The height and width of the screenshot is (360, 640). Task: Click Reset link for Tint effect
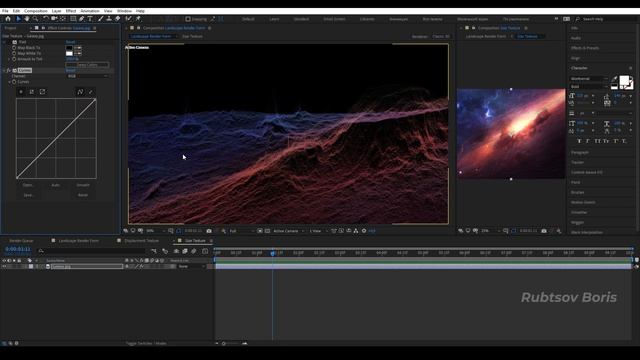coord(70,42)
